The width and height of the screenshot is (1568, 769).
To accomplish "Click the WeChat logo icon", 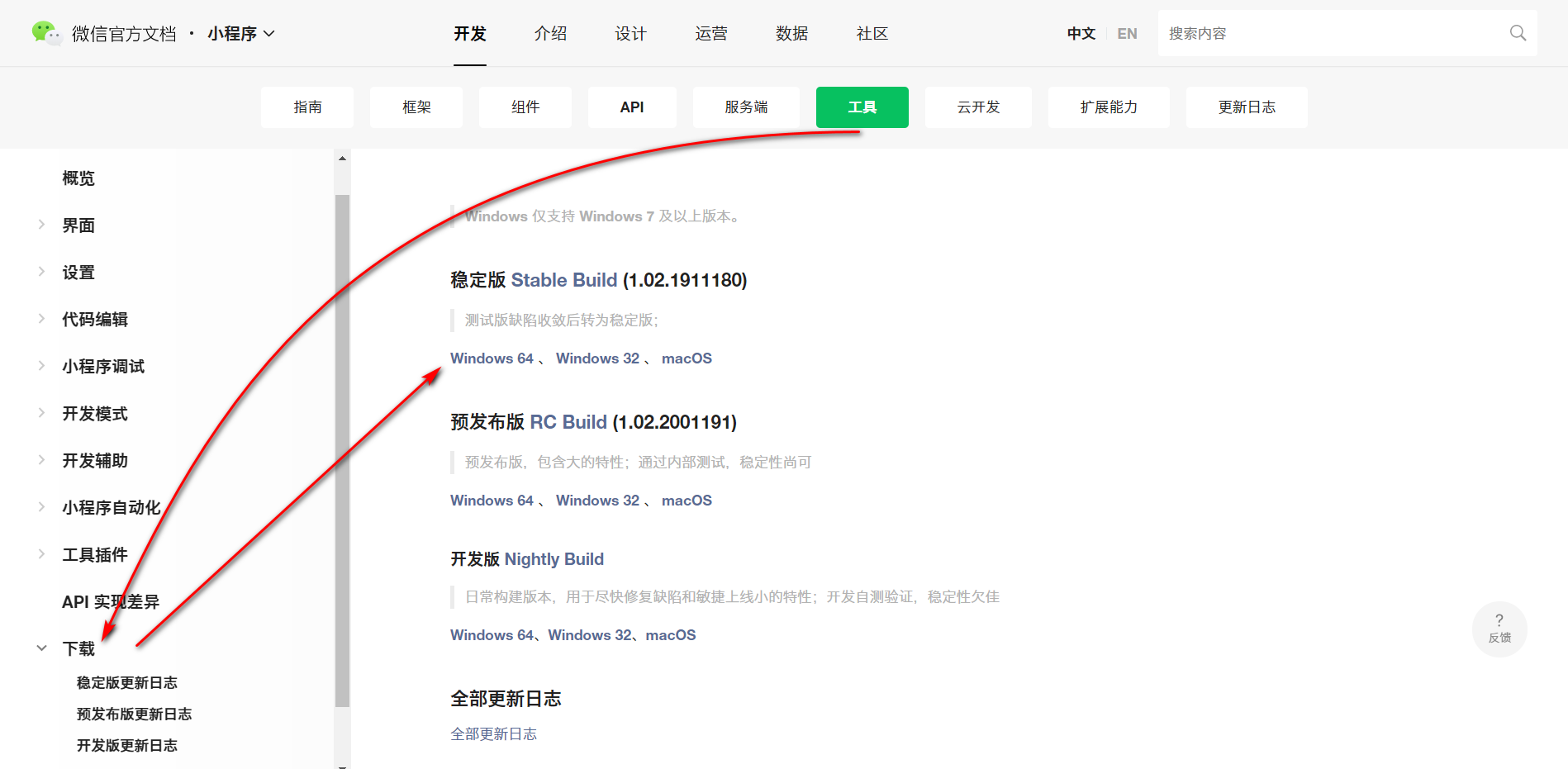I will pos(46,33).
